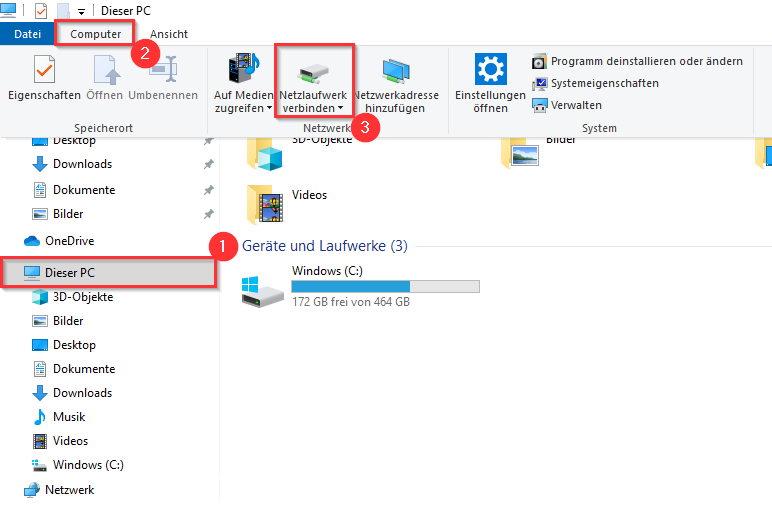The width and height of the screenshot is (772, 510).
Task: Click Netzwerkadresse hinzufügen icon
Action: (x=395, y=72)
